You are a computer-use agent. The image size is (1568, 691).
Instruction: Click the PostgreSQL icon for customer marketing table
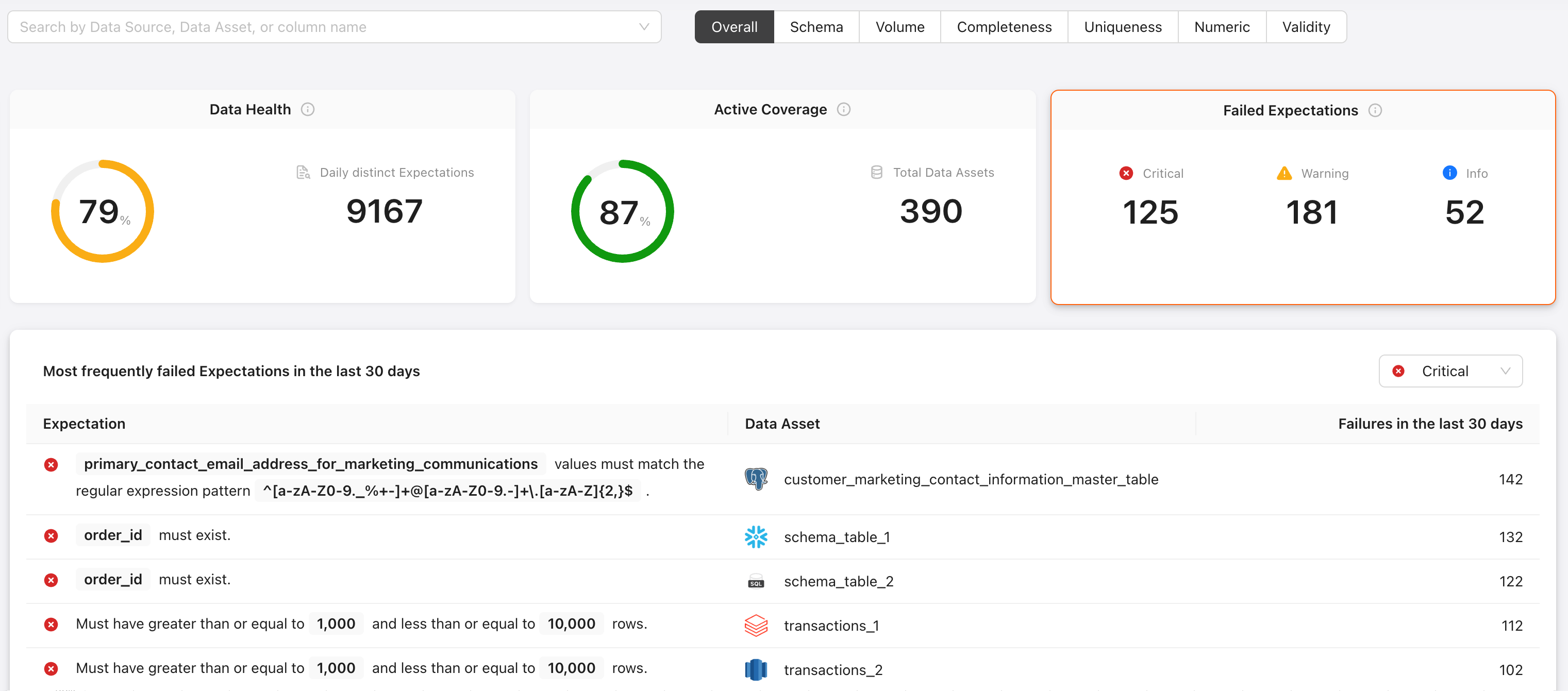755,479
